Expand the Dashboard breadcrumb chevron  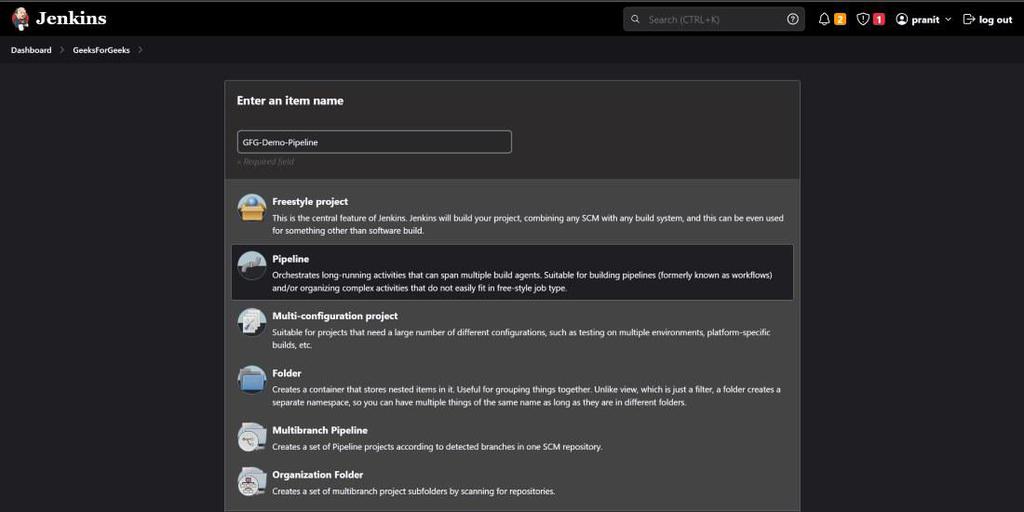pos(62,50)
